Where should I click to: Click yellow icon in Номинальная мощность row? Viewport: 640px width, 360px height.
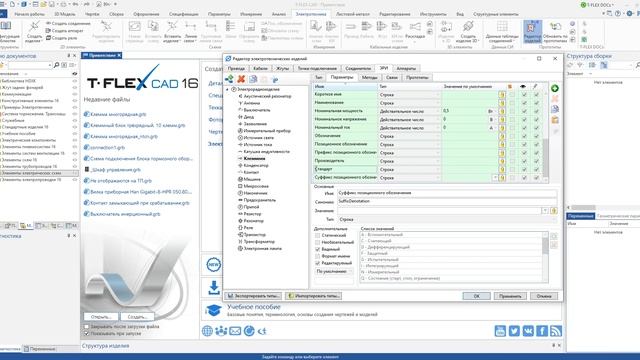502,111
